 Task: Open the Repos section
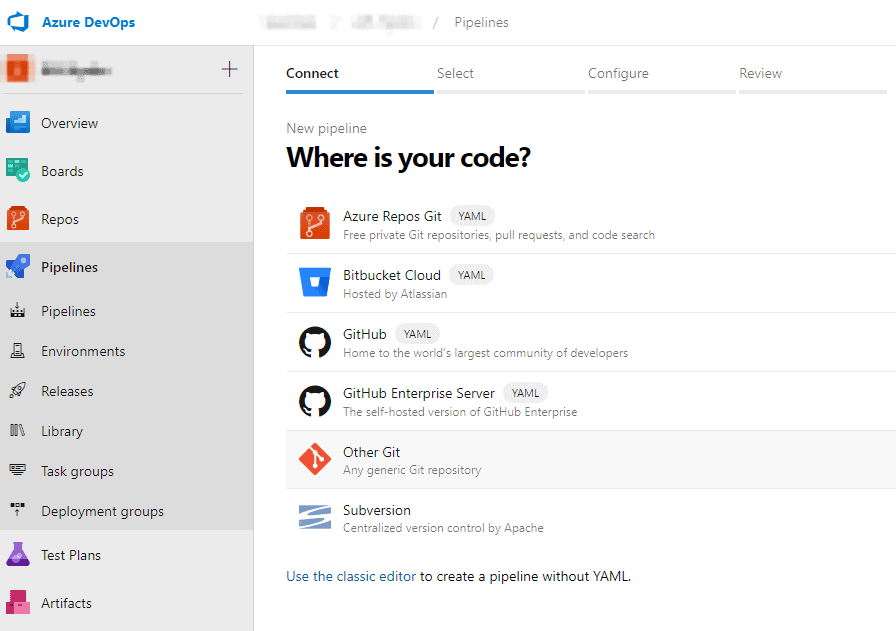[60, 219]
